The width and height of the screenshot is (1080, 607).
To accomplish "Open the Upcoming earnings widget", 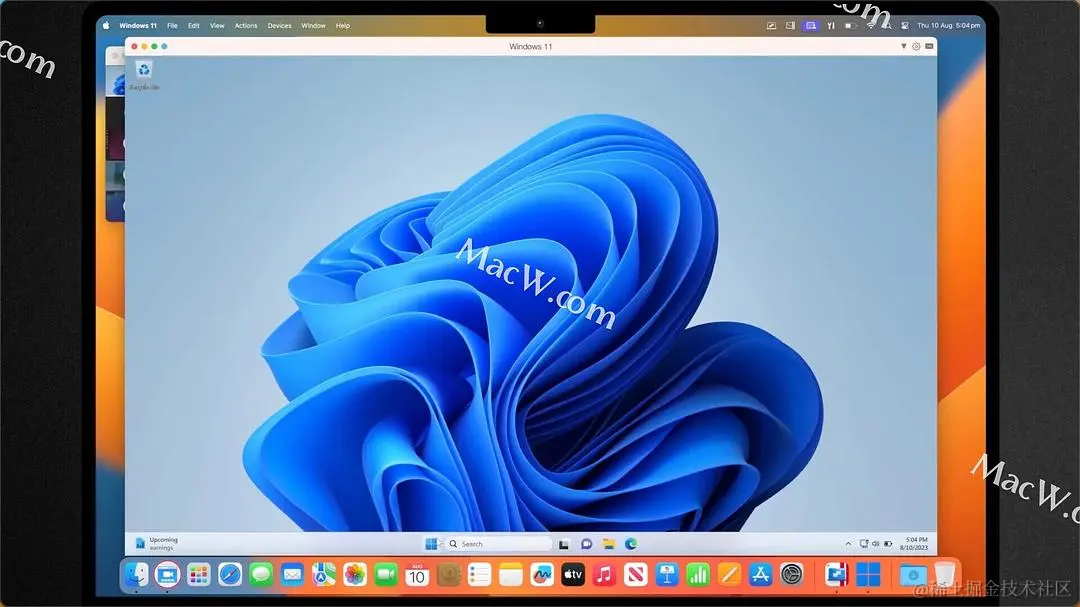I will pos(158,544).
